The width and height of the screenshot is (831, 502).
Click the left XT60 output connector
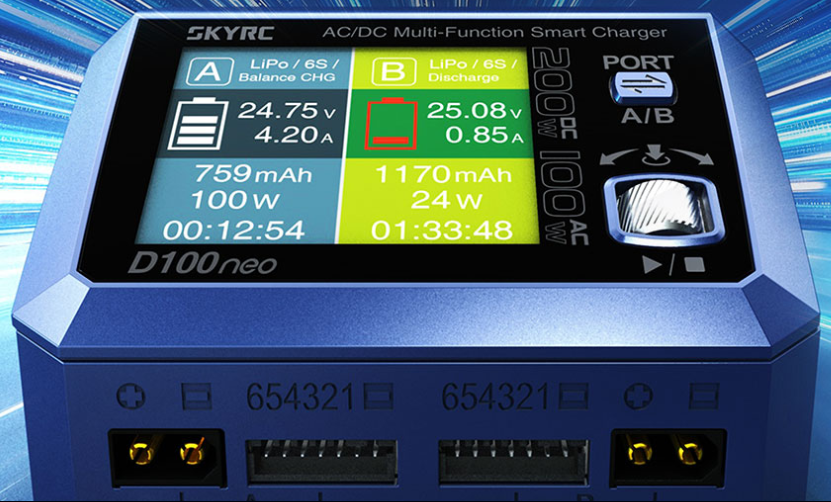(167, 457)
